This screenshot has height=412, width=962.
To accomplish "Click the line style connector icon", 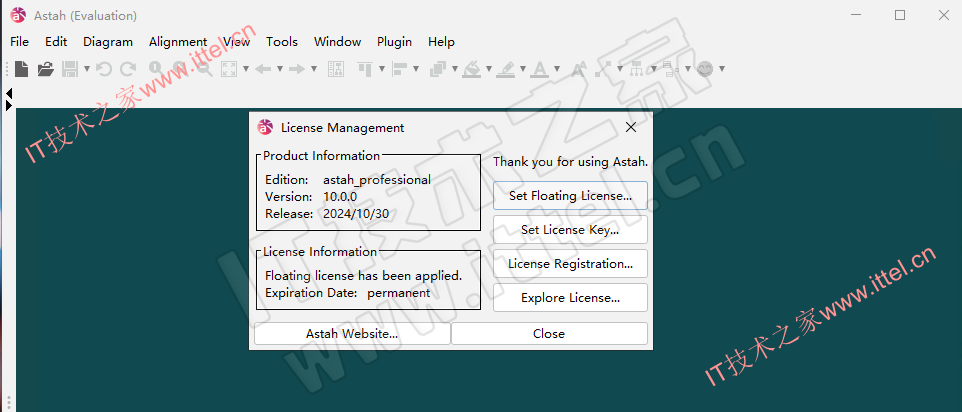I will pyautogui.click(x=603, y=69).
